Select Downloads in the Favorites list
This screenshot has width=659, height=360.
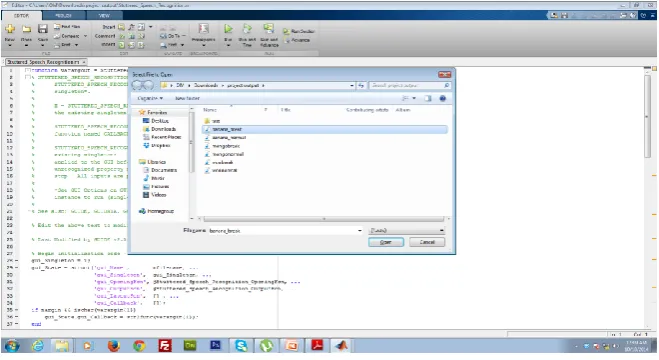159,129
